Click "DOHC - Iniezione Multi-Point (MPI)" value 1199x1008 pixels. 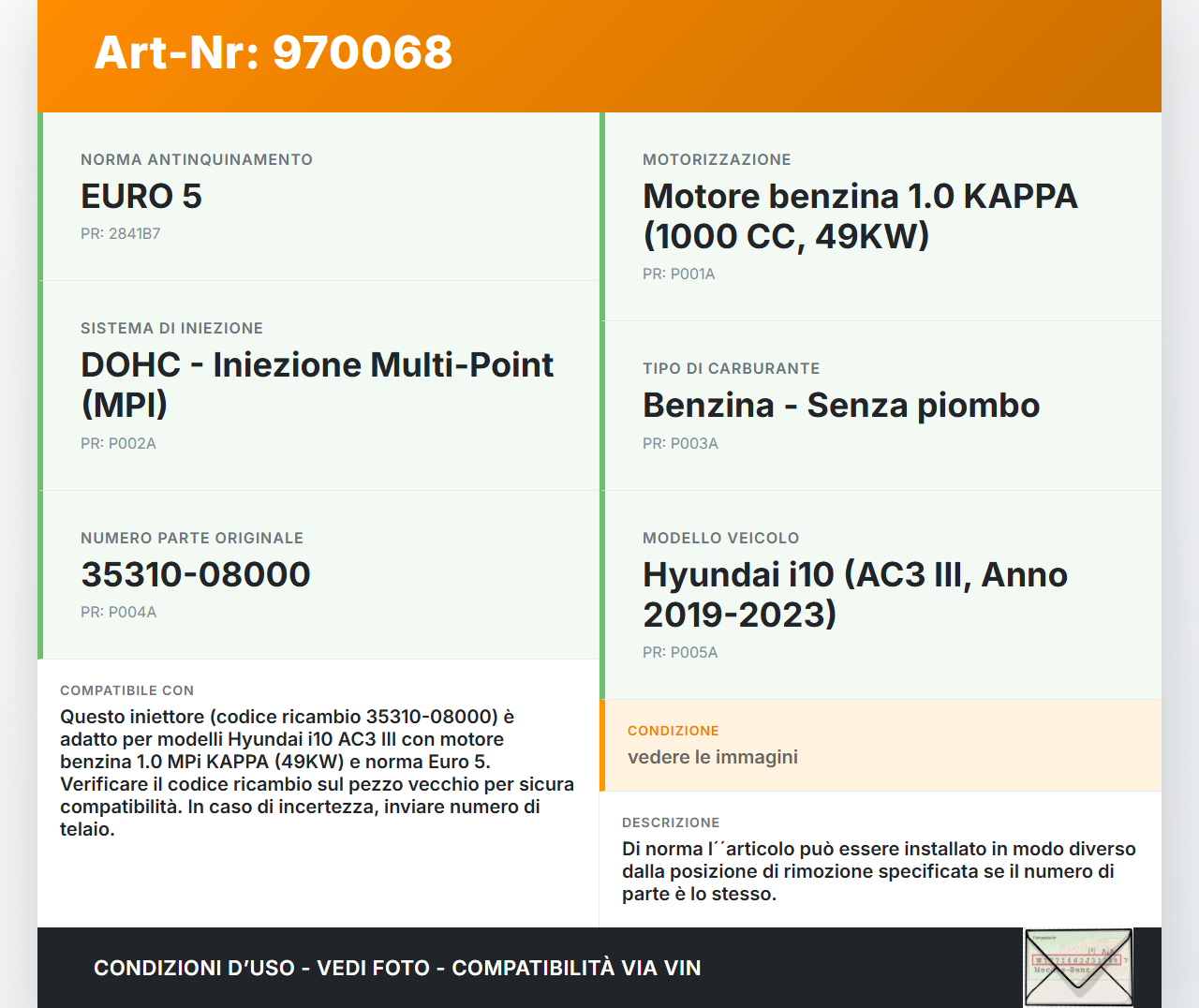click(318, 385)
